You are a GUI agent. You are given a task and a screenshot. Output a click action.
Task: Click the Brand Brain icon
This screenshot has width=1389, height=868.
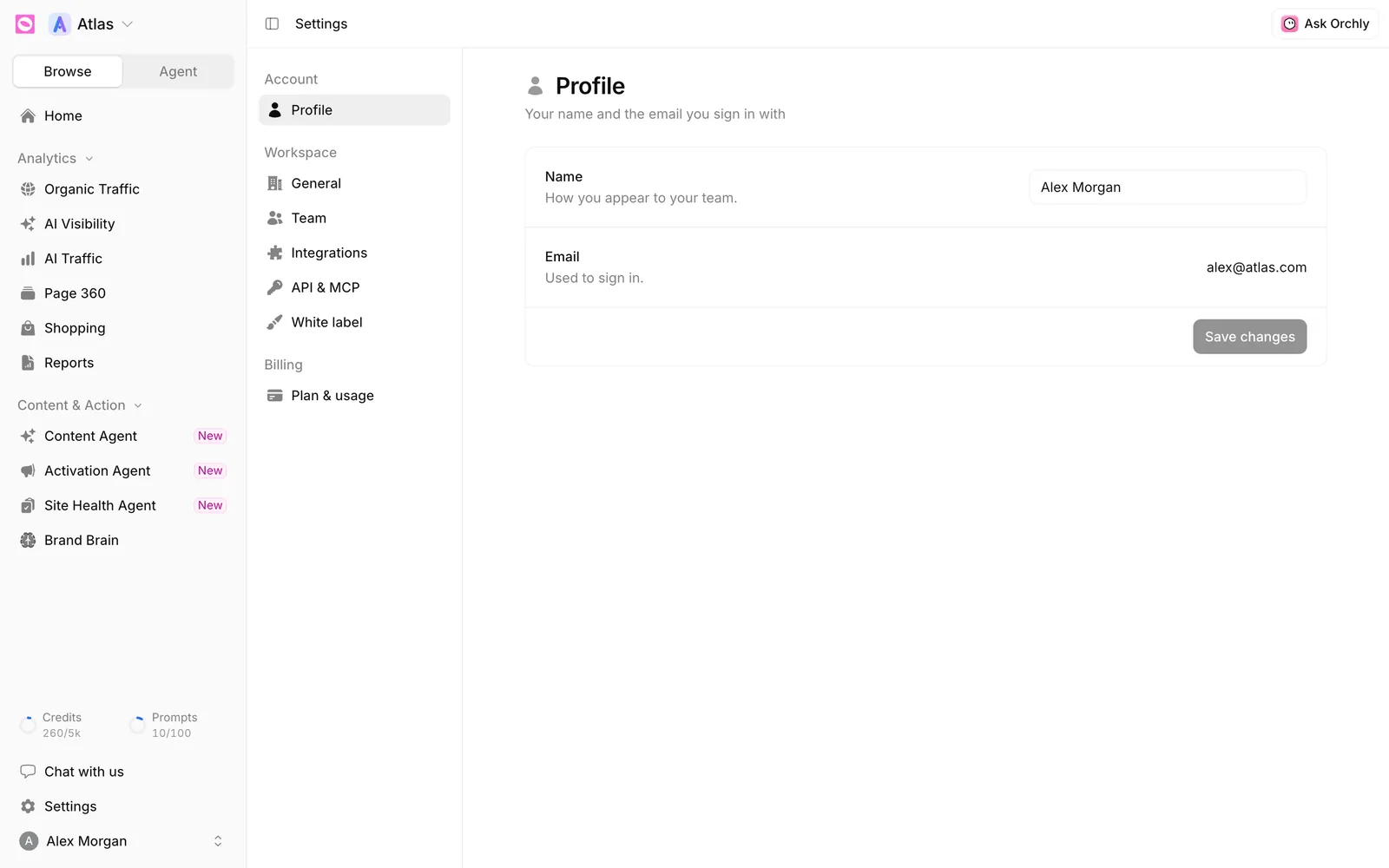28,540
